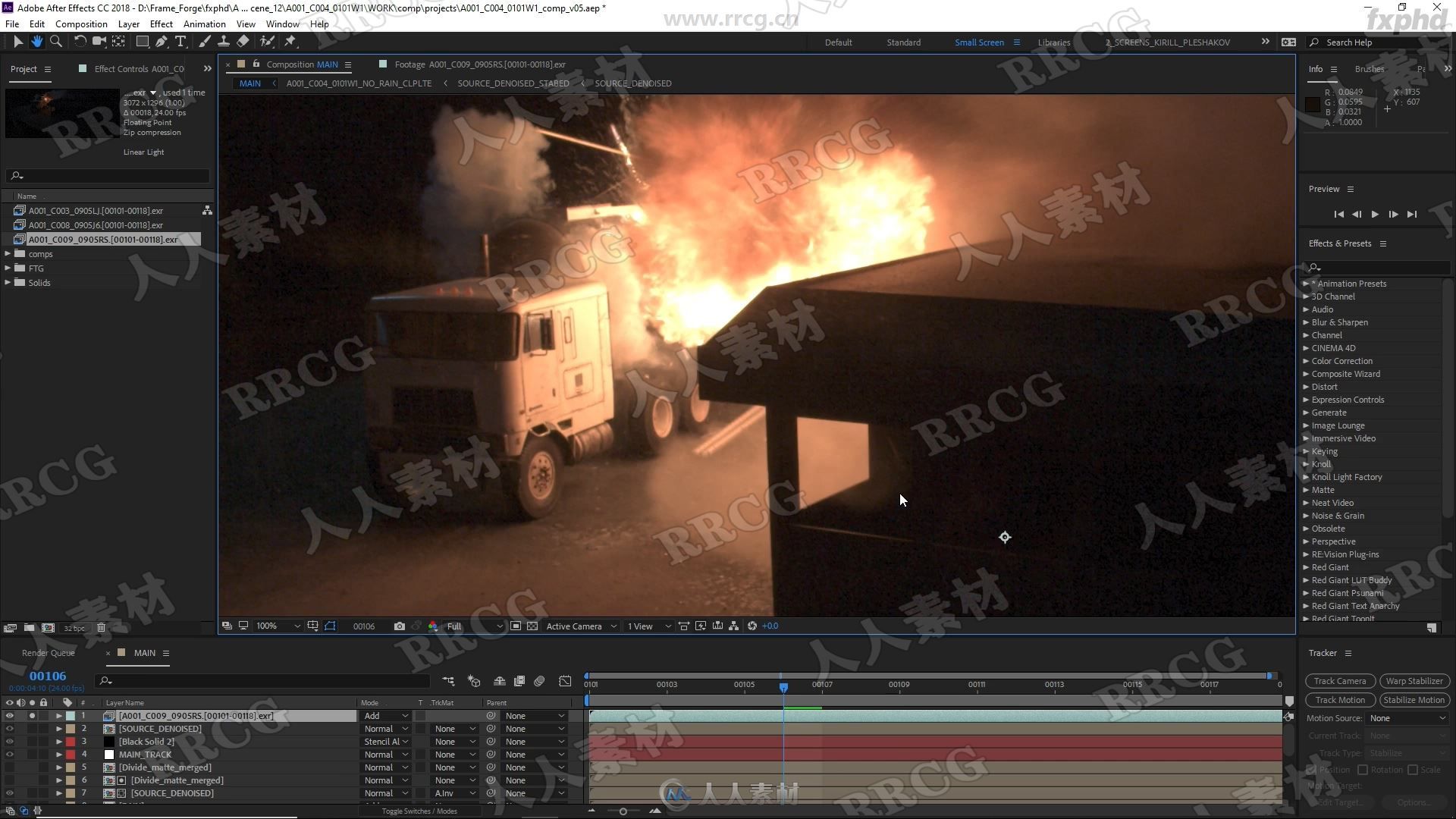This screenshot has height=819, width=1456.
Task: Select the Pan Behind anchor point tool
Action: [x=119, y=42]
